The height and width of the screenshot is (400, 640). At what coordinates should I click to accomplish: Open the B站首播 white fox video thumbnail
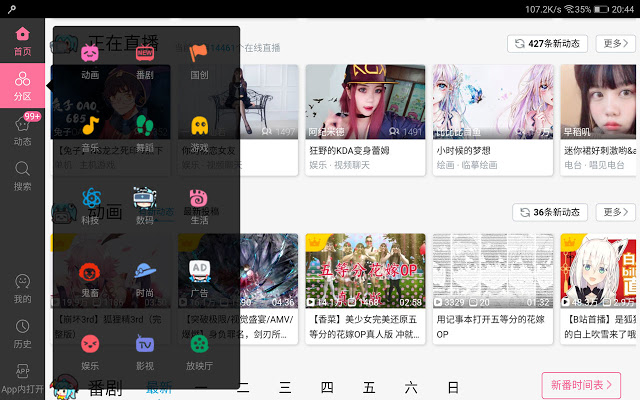click(598, 271)
